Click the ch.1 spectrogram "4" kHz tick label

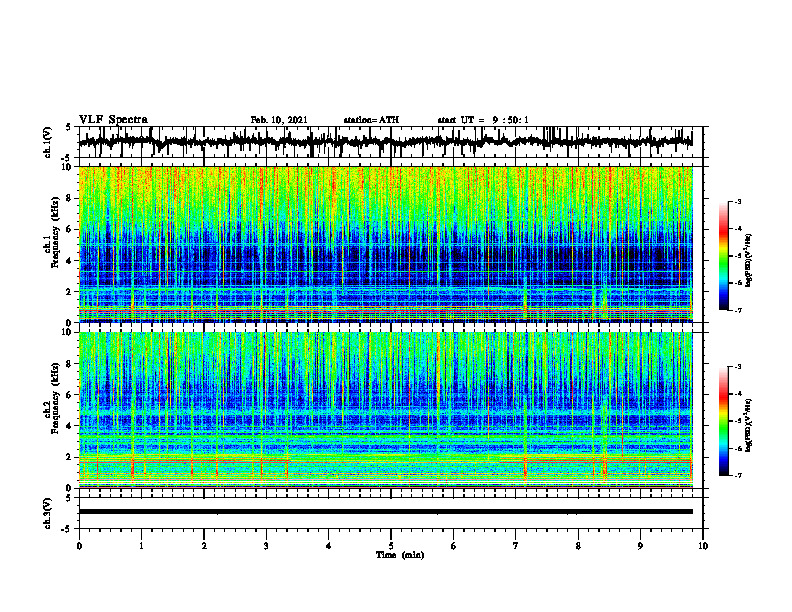click(70, 261)
